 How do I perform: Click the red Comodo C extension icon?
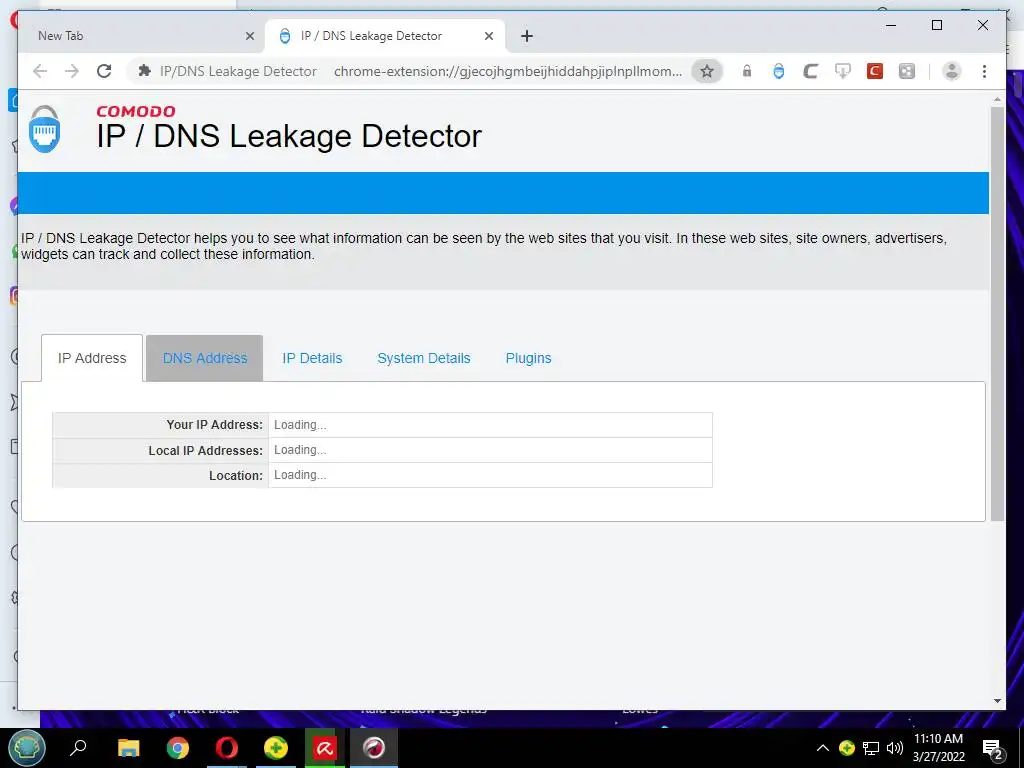click(x=874, y=71)
